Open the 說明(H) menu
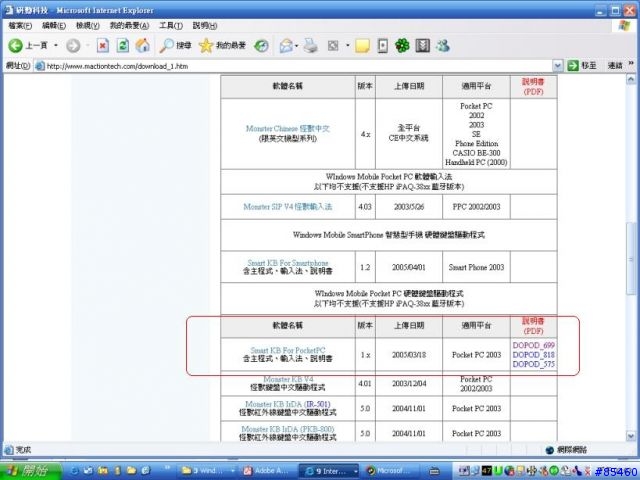640x480 pixels. pyautogui.click(x=205, y=25)
